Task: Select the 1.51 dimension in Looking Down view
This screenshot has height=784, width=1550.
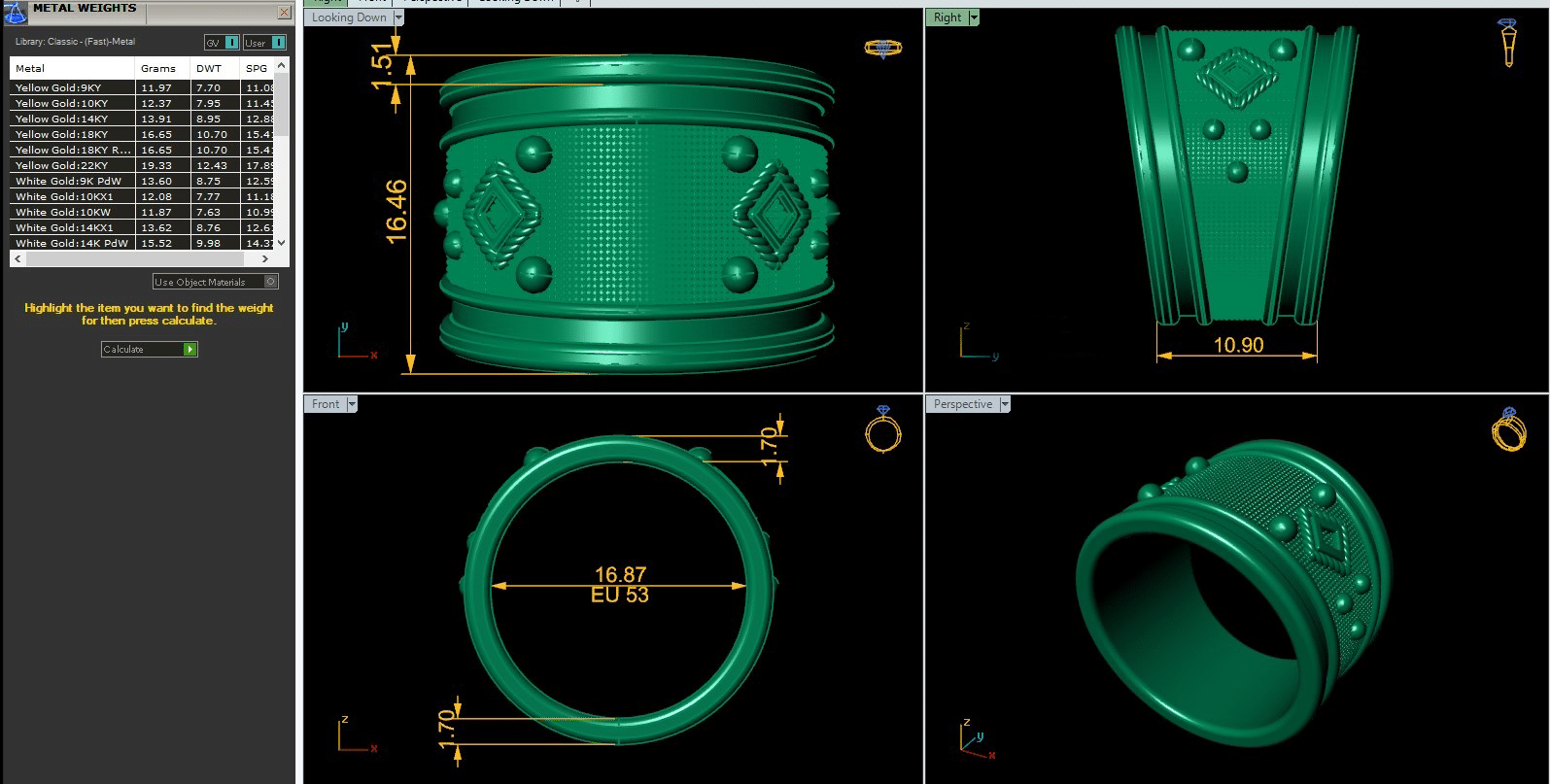Action: point(383,64)
